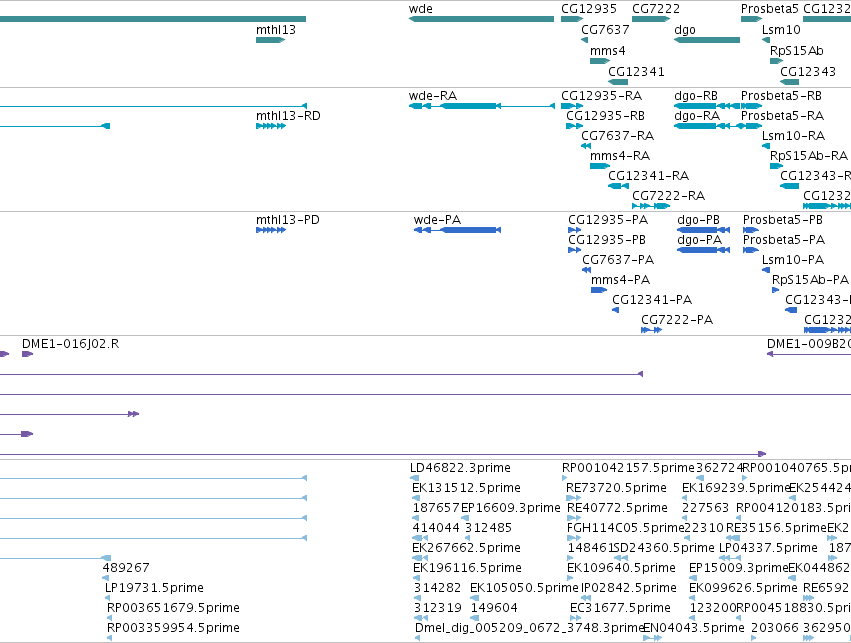Select the EK109640.5prime EST label

pos(621,568)
